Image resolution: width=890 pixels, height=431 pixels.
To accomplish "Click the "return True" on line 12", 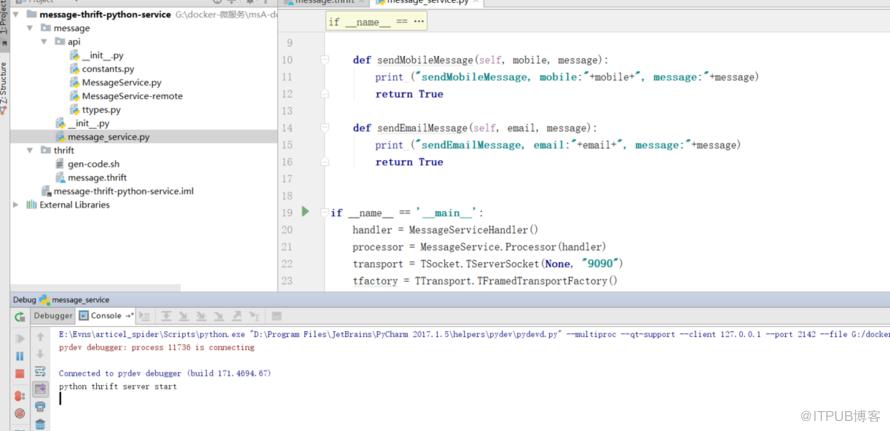I will (409, 94).
